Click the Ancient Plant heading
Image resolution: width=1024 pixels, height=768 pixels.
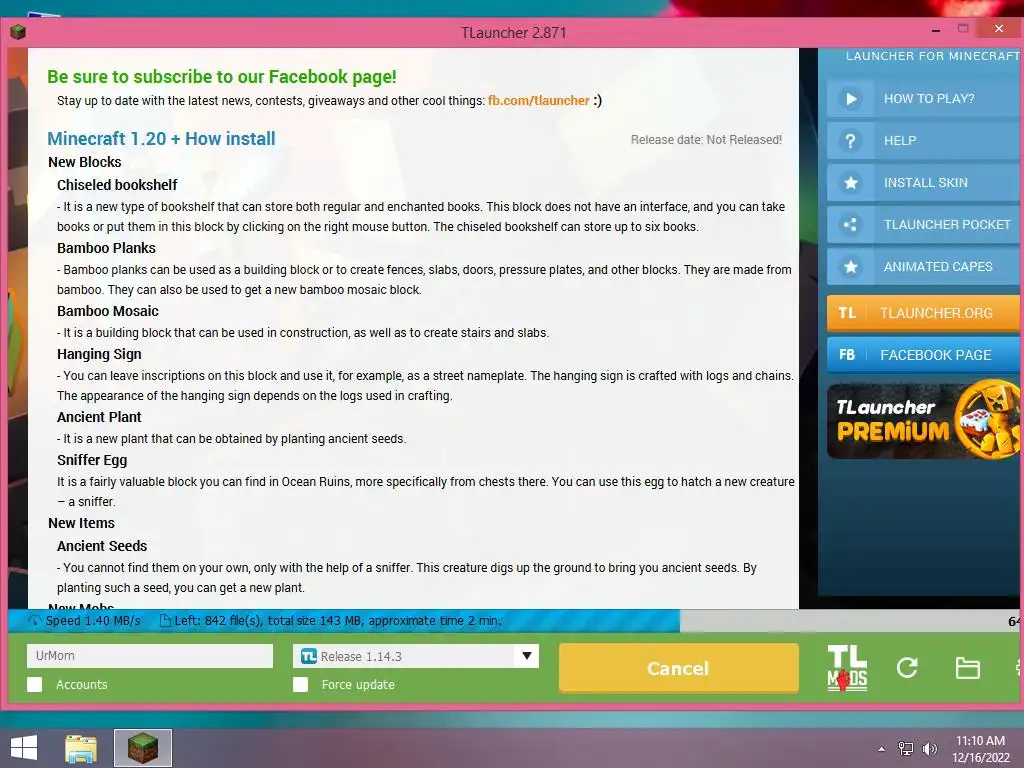pos(99,417)
